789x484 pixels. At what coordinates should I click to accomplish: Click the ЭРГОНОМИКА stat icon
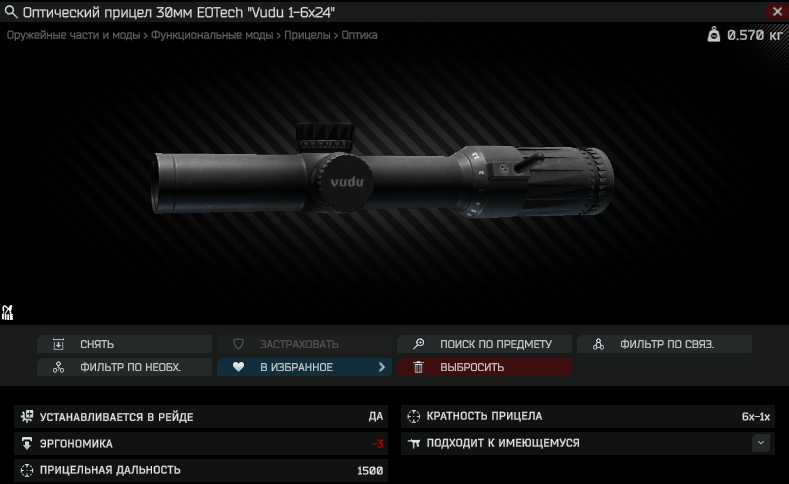point(27,444)
